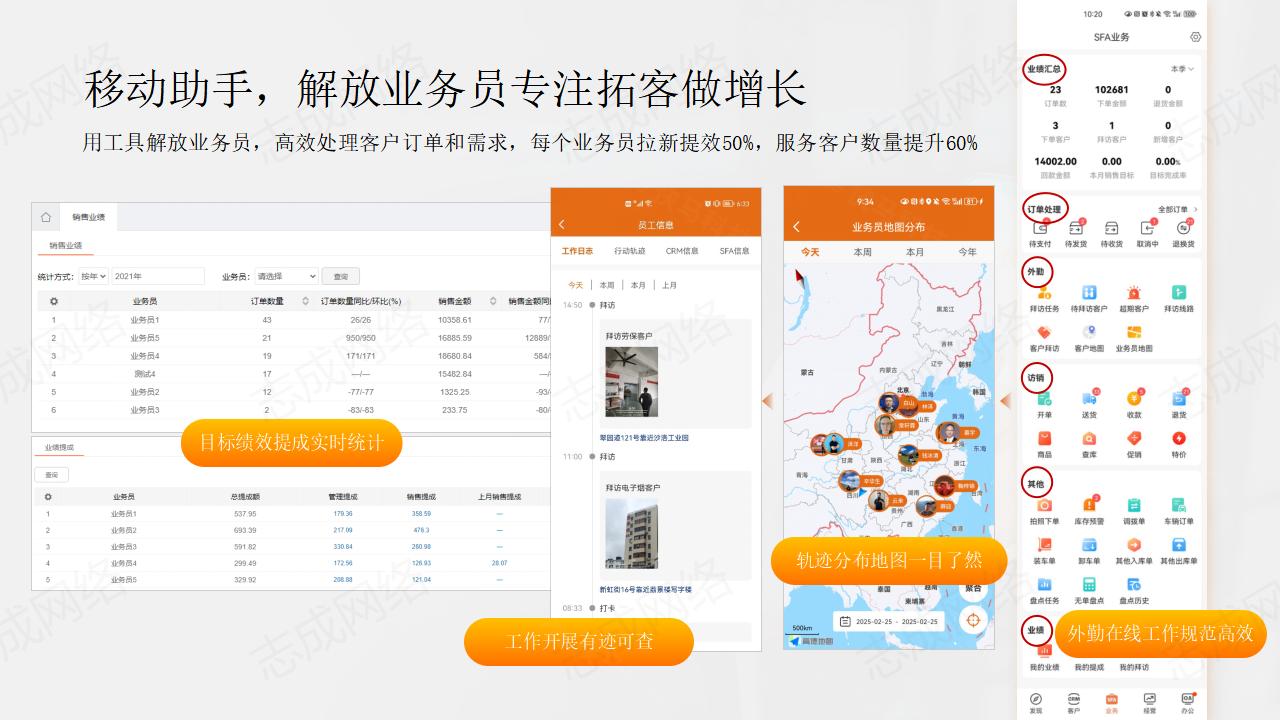The height and width of the screenshot is (720, 1280).
Task: Open the 业务员地图 icon
Action: 1134,333
